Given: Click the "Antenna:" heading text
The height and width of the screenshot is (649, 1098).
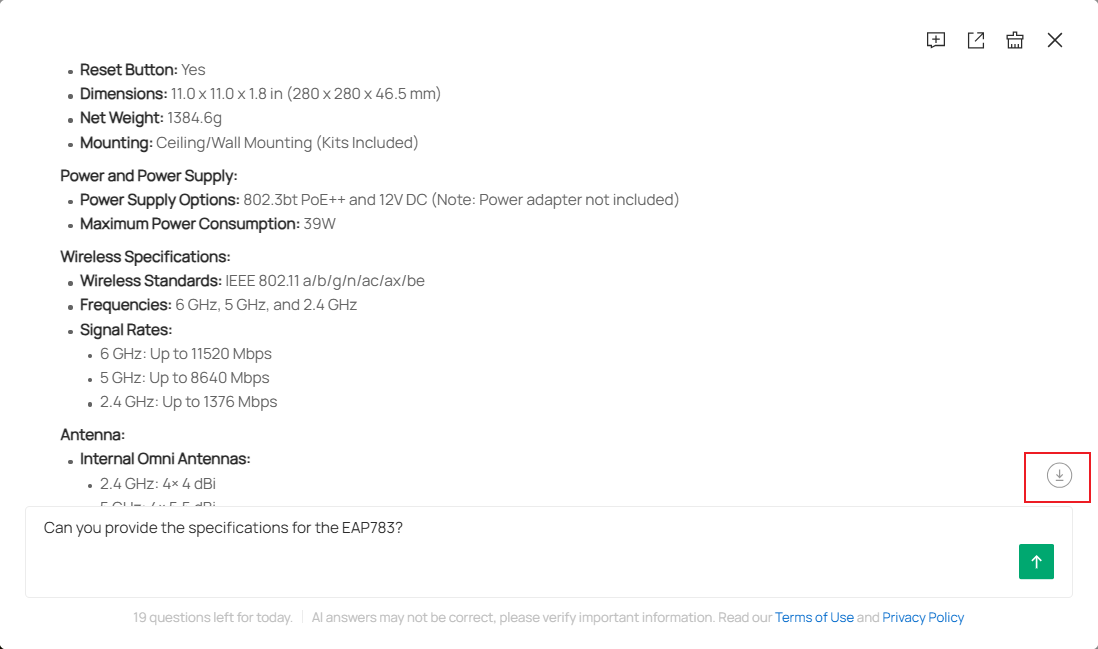Looking at the screenshot, I should pyautogui.click(x=93, y=435).
